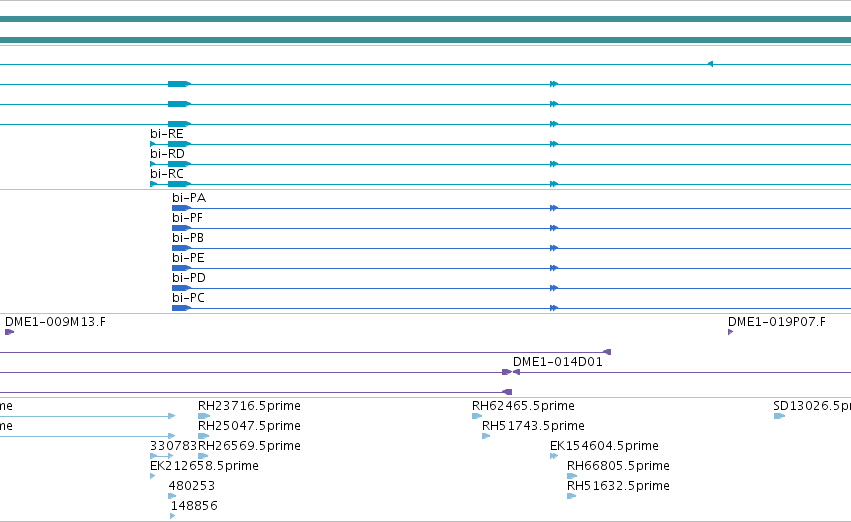Select EST EK212658.5prime
This screenshot has width=851, height=522.
(x=204, y=467)
